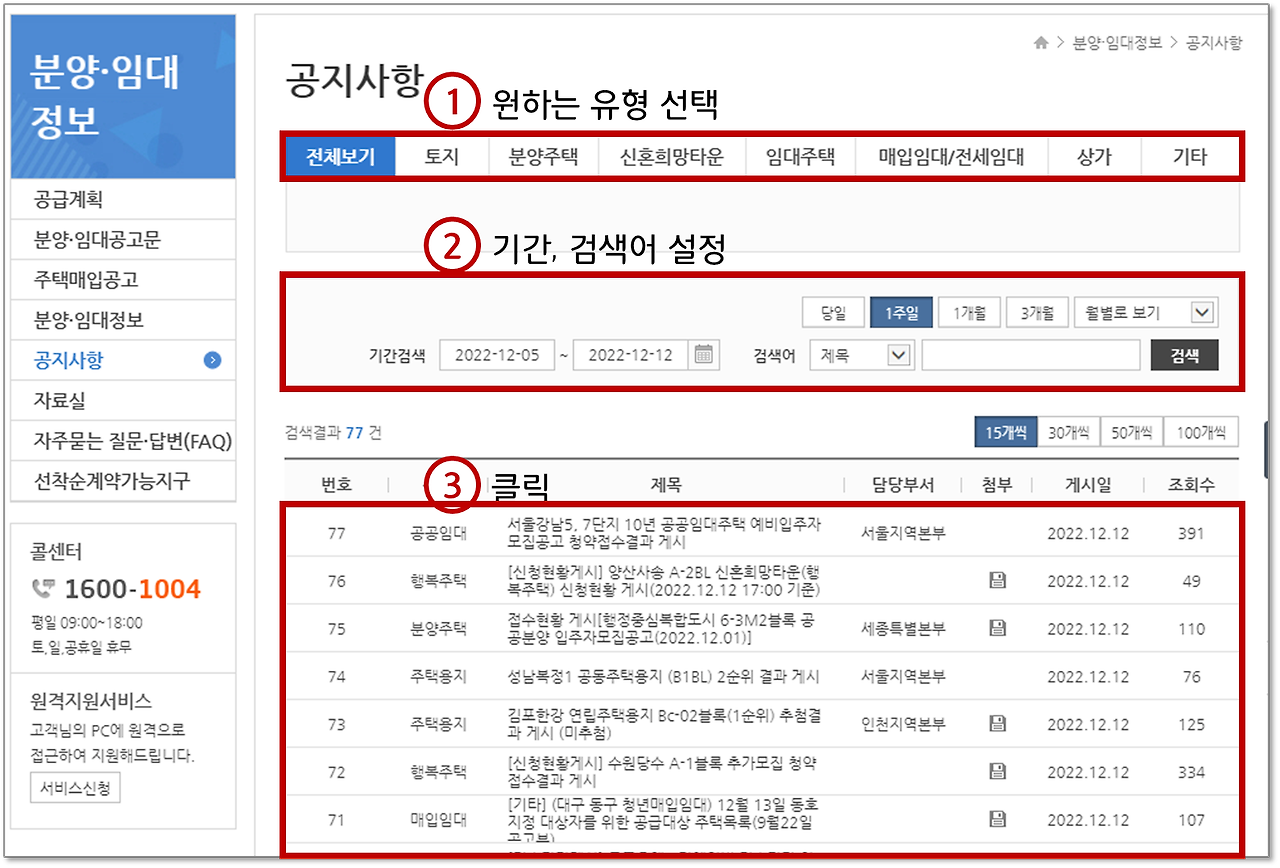Click the home icon in the breadcrumb
Viewport: 1280px width, 868px height.
pos(1039,42)
